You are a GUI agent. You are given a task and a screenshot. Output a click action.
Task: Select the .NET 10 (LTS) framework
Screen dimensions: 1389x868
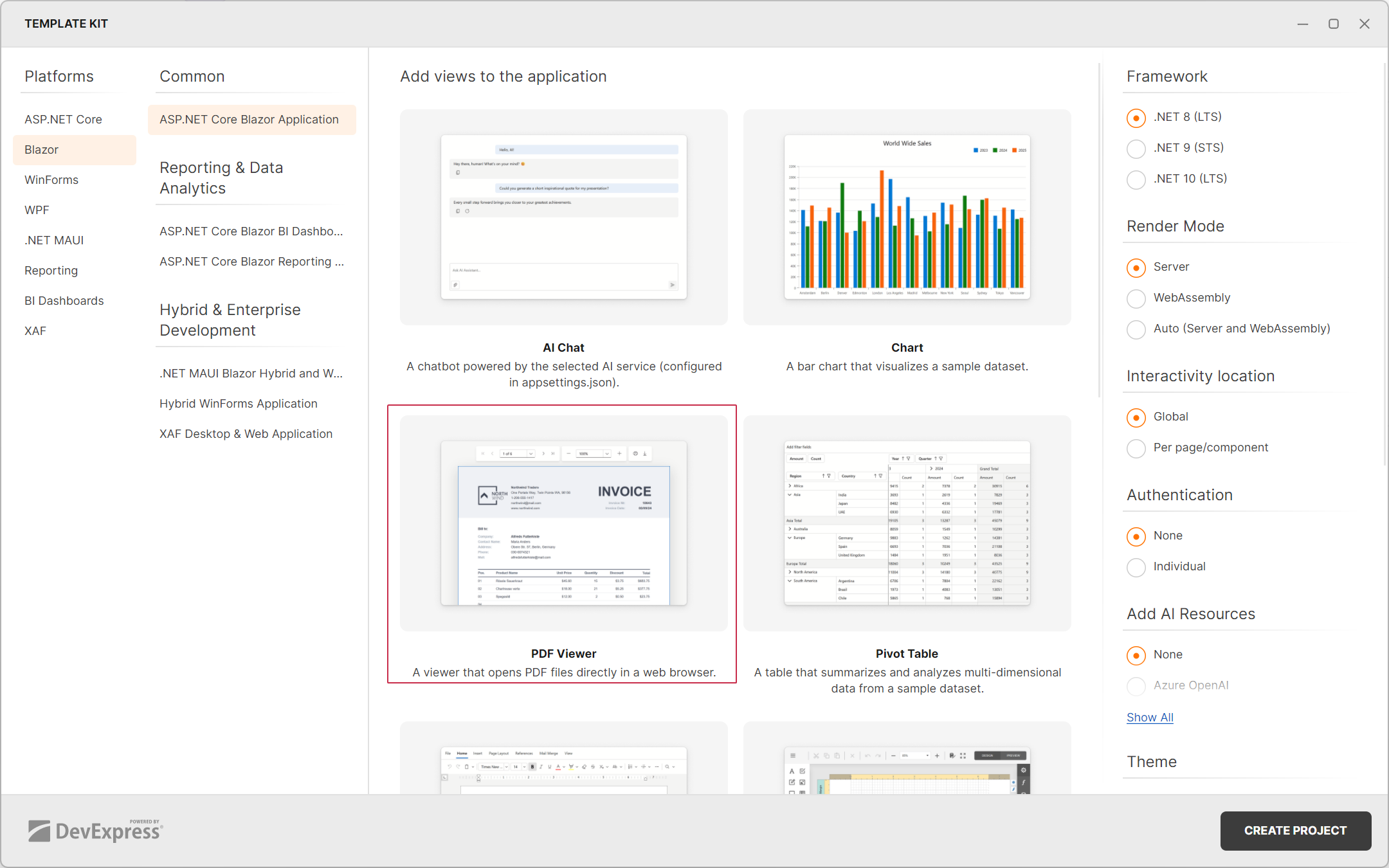(1136, 179)
